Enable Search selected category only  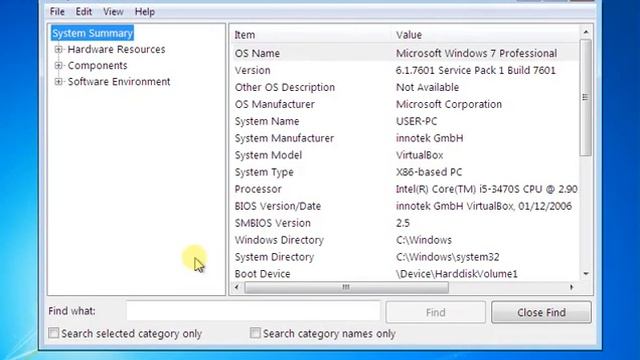tap(53, 333)
